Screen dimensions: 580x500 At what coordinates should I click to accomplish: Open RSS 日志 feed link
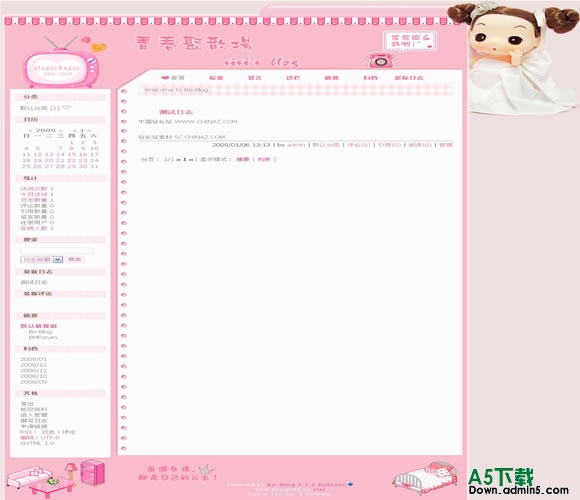(48, 432)
